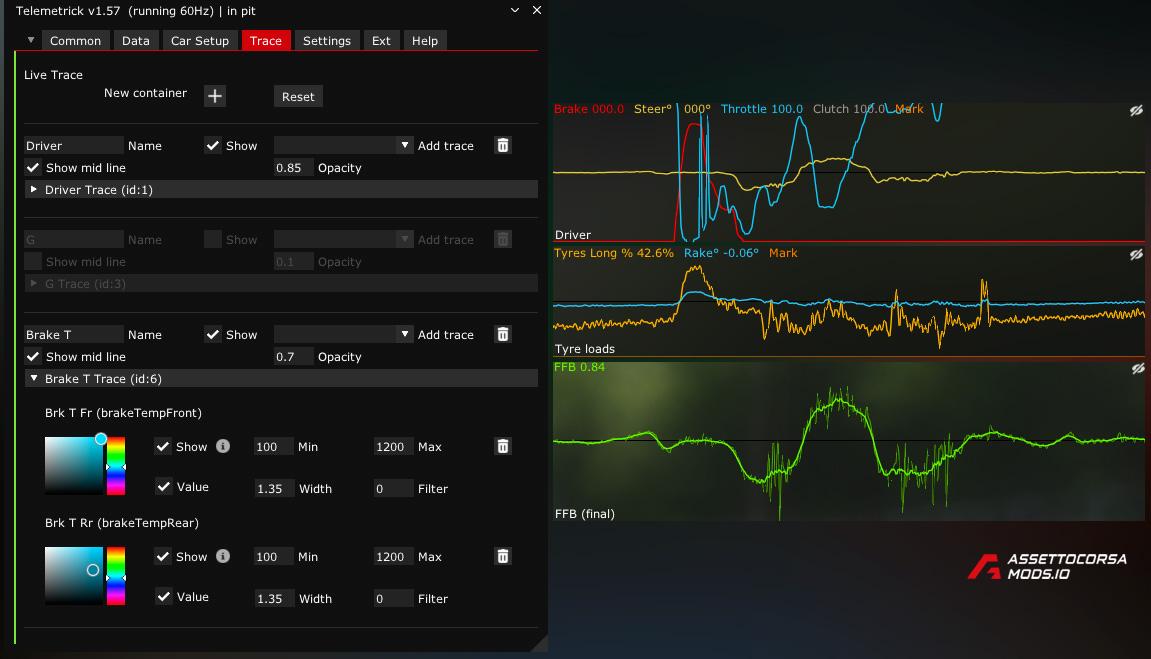Viewport: 1151px width, 659px height.
Task: Click the Throttle 100.0 readout
Action: (762, 109)
